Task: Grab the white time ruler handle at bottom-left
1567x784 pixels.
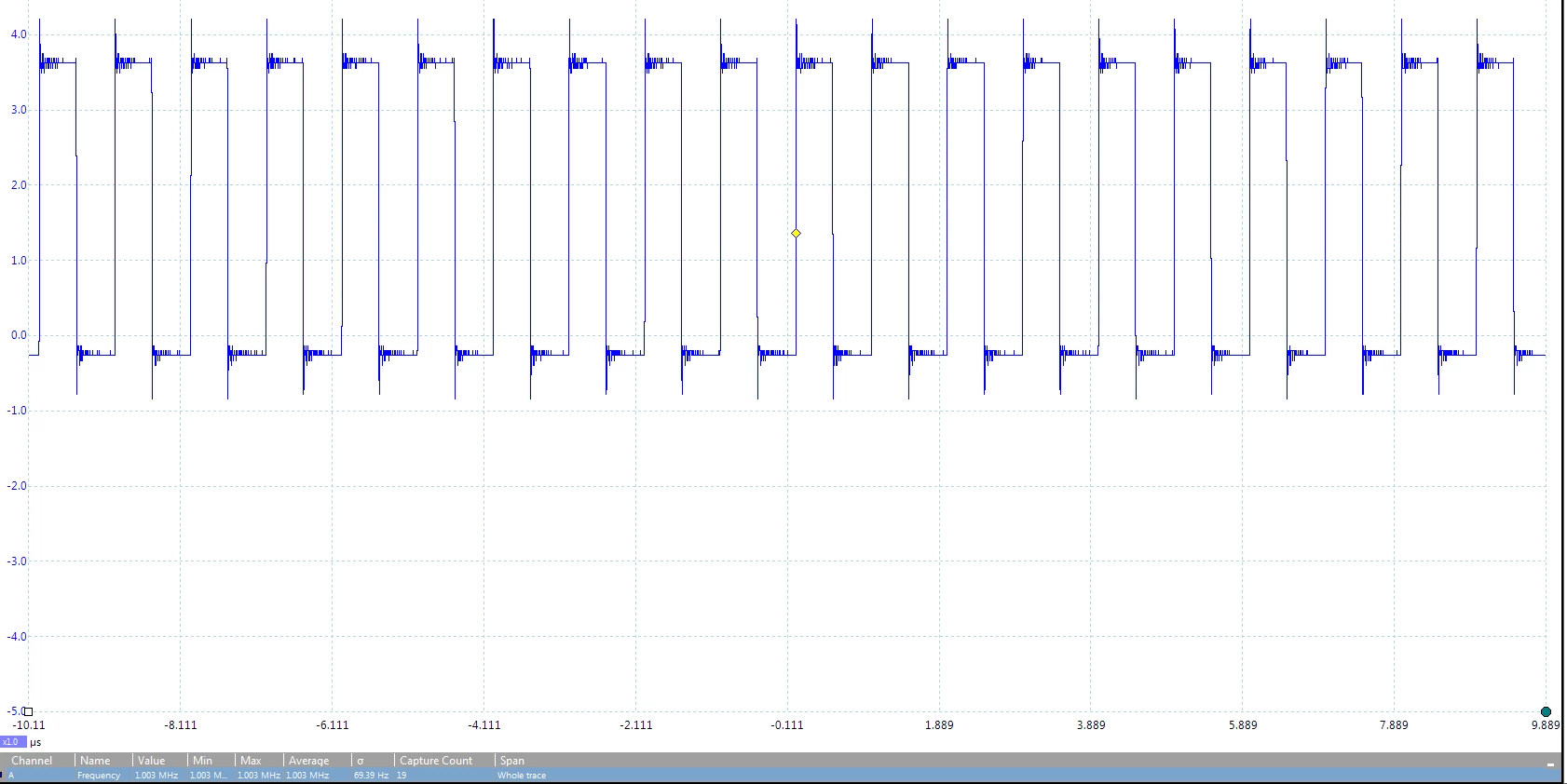Action: pyautogui.click(x=28, y=711)
